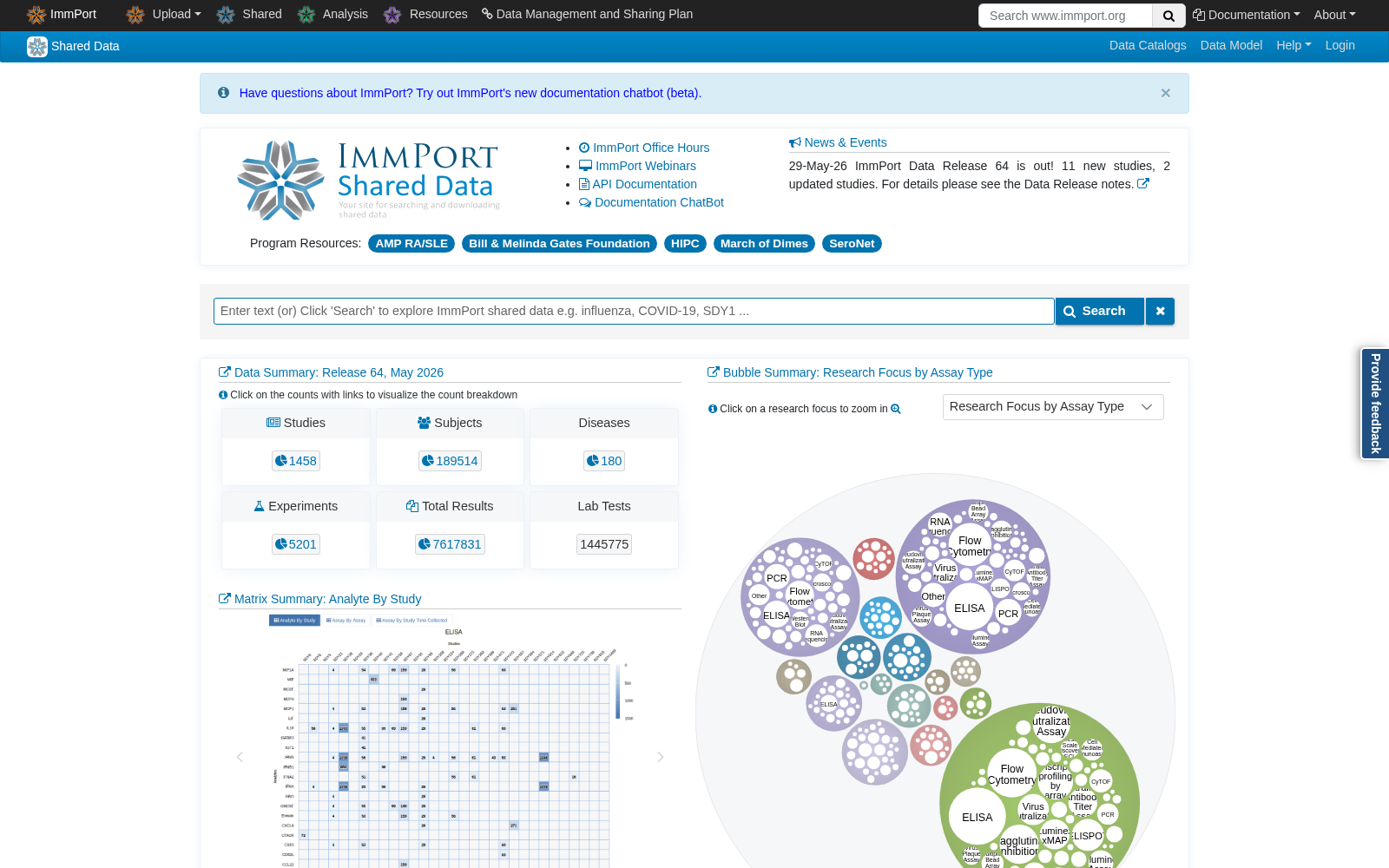Click the Diseases count 180
The width and height of the screenshot is (1389, 868).
pos(604,461)
